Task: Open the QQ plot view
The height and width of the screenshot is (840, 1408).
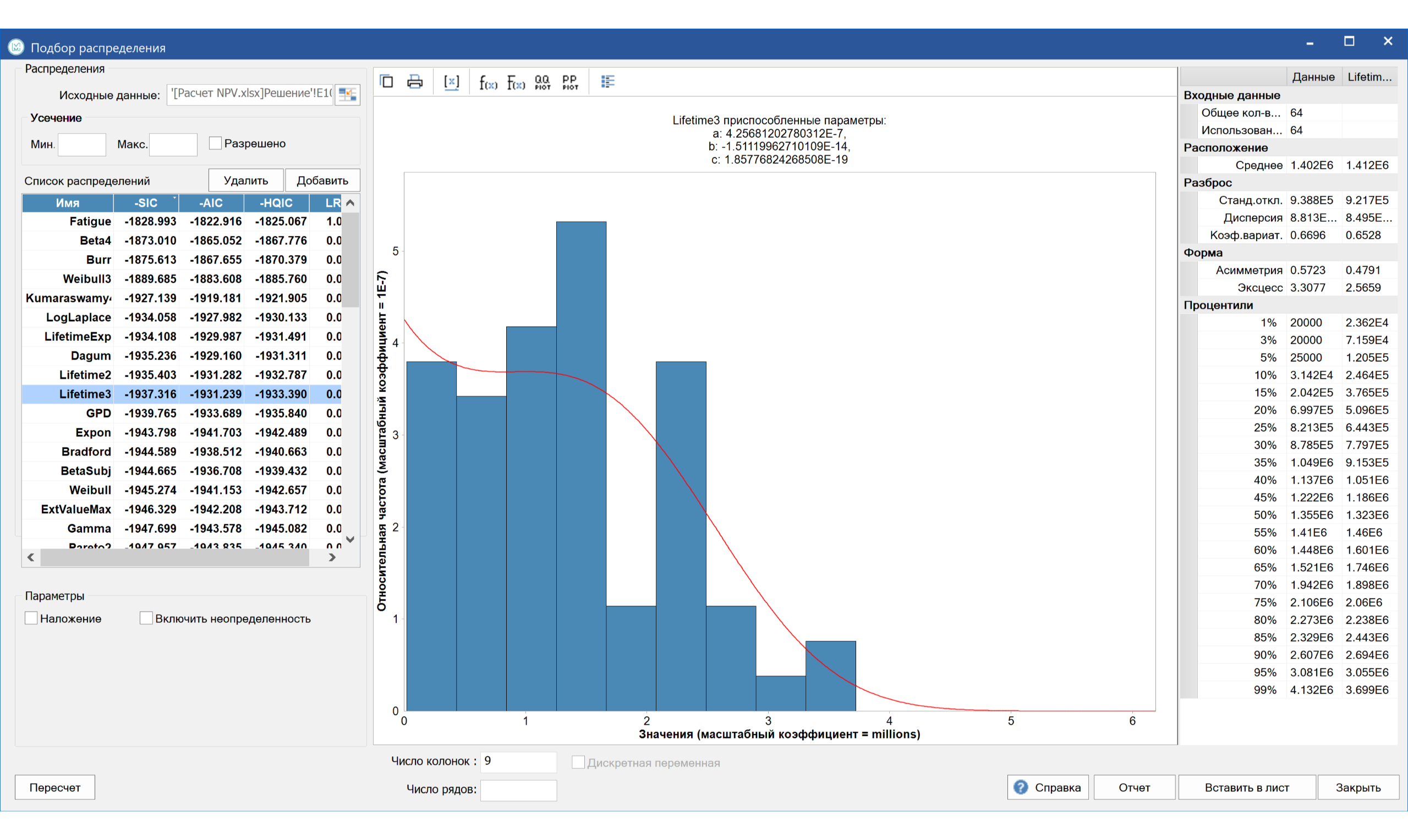Action: (543, 83)
